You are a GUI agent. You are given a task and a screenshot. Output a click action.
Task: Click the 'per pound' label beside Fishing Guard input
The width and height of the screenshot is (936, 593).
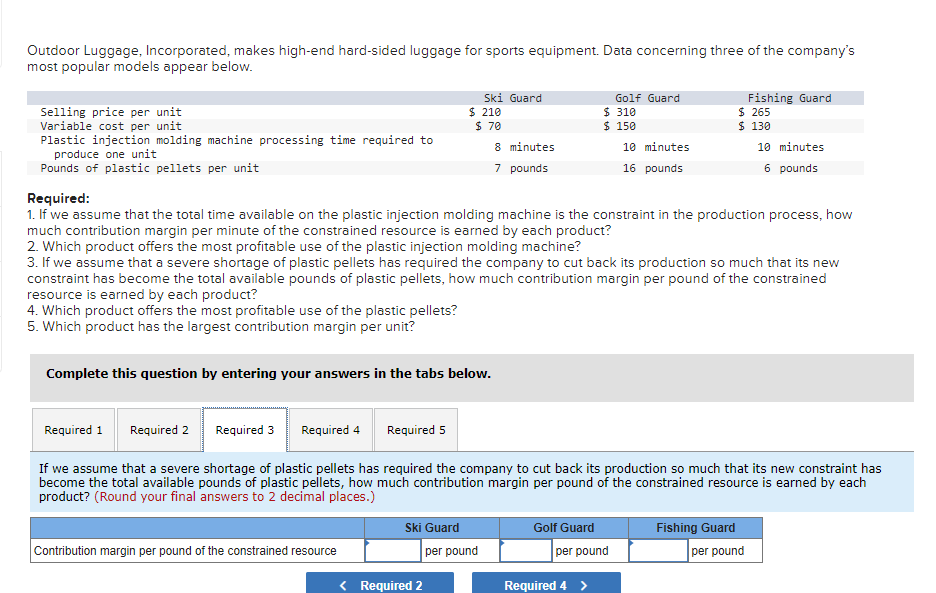tap(718, 551)
